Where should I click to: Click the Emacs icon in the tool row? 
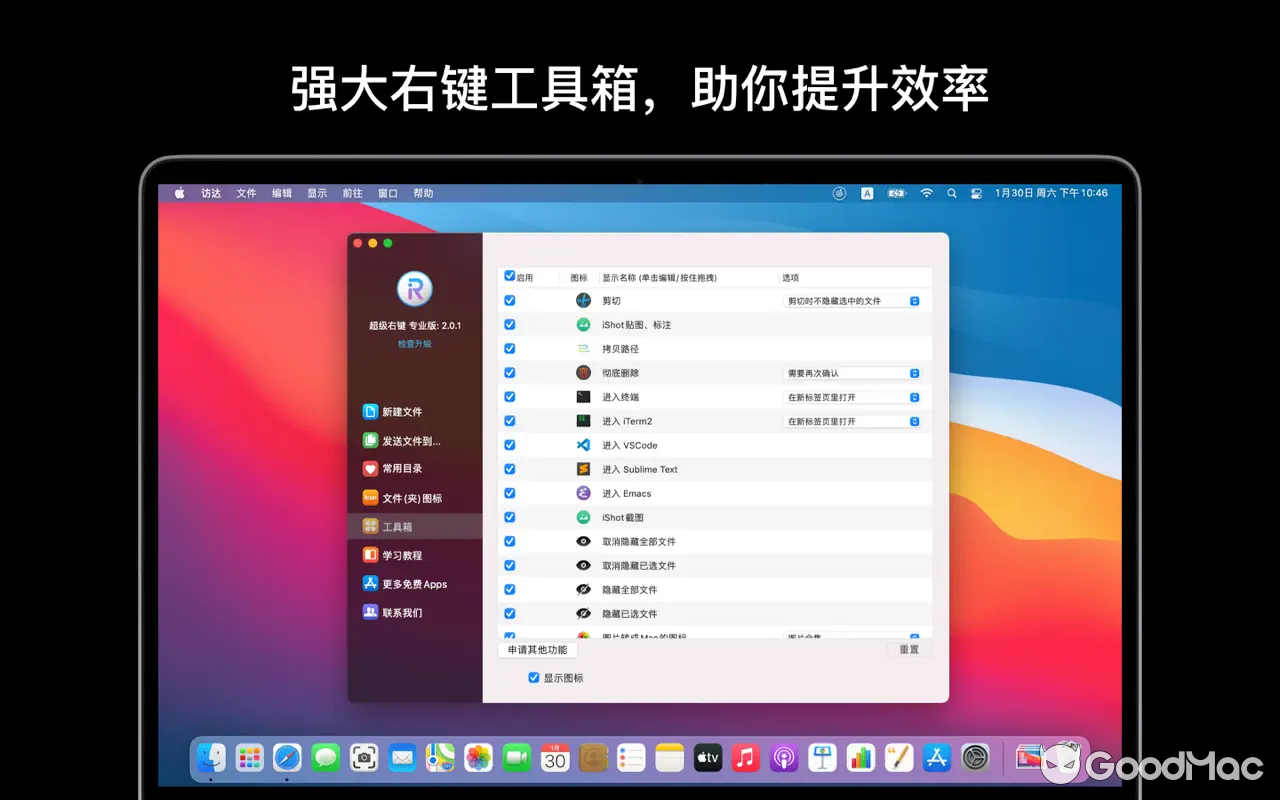click(x=584, y=492)
